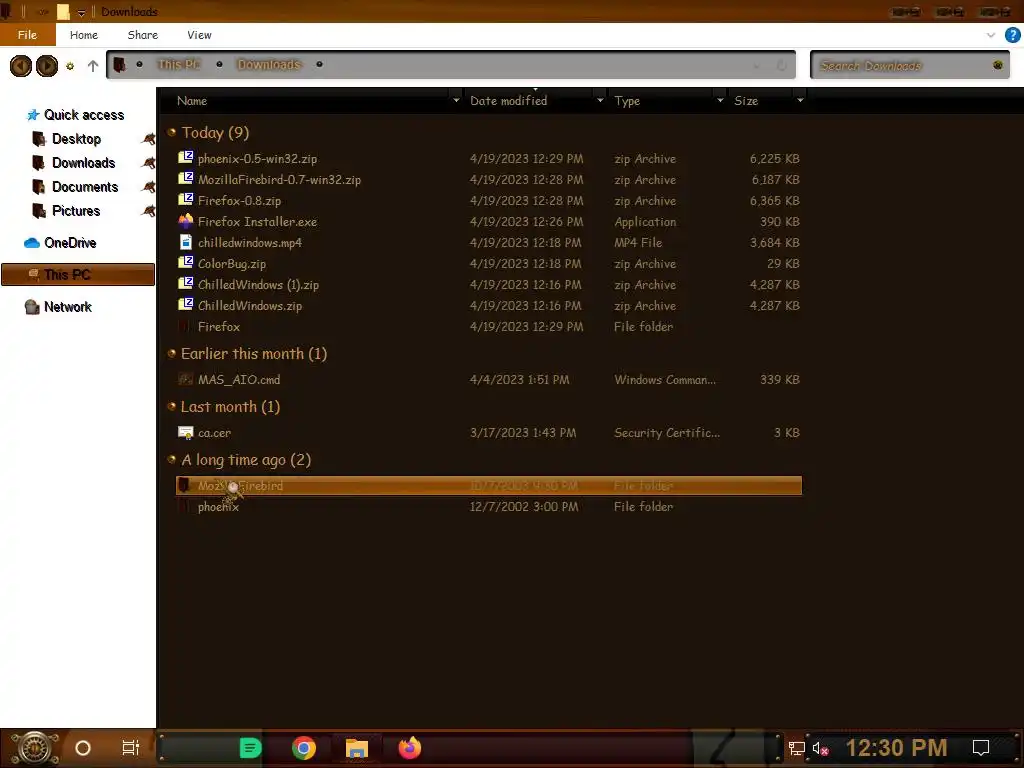Image resolution: width=1024 pixels, height=768 pixels.
Task: Collapse the A long time ago group
Action: [x=172, y=460]
